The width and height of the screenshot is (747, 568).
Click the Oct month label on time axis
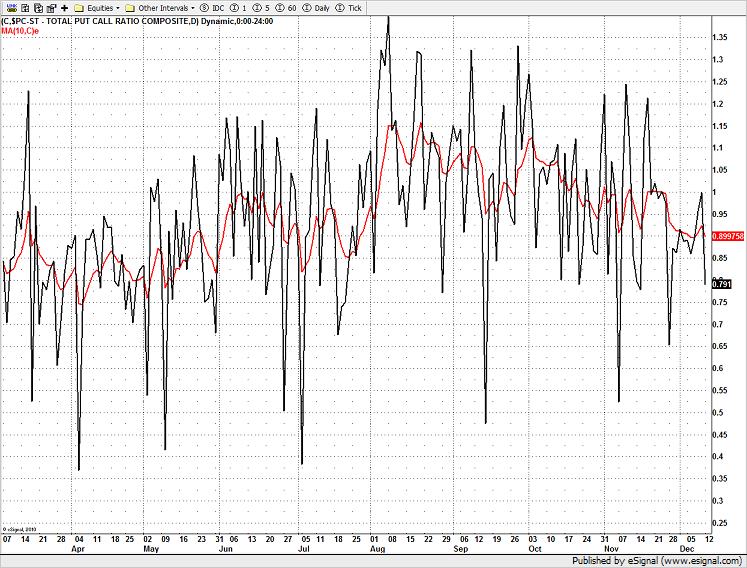pos(535,549)
